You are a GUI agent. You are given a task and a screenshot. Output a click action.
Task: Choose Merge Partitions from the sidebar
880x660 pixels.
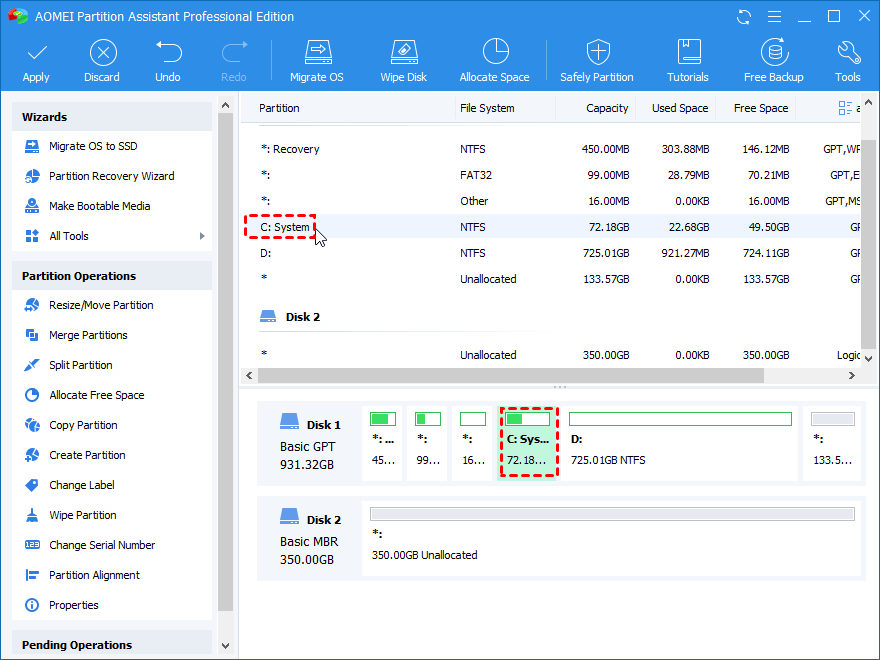pos(88,335)
